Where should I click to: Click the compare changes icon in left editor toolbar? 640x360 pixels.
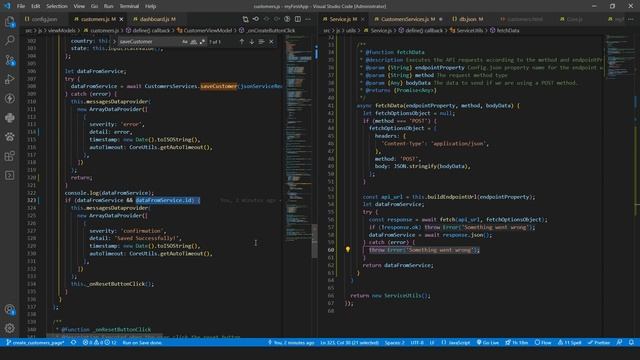pos(245,19)
